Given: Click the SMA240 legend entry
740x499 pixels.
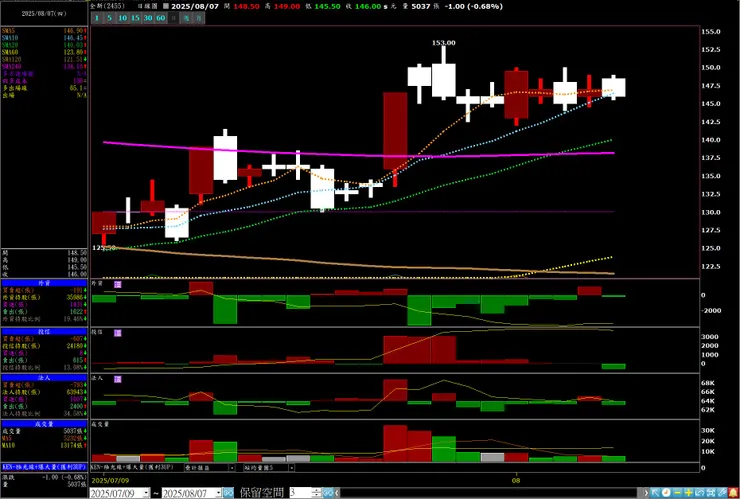Looking at the screenshot, I should click(44, 67).
